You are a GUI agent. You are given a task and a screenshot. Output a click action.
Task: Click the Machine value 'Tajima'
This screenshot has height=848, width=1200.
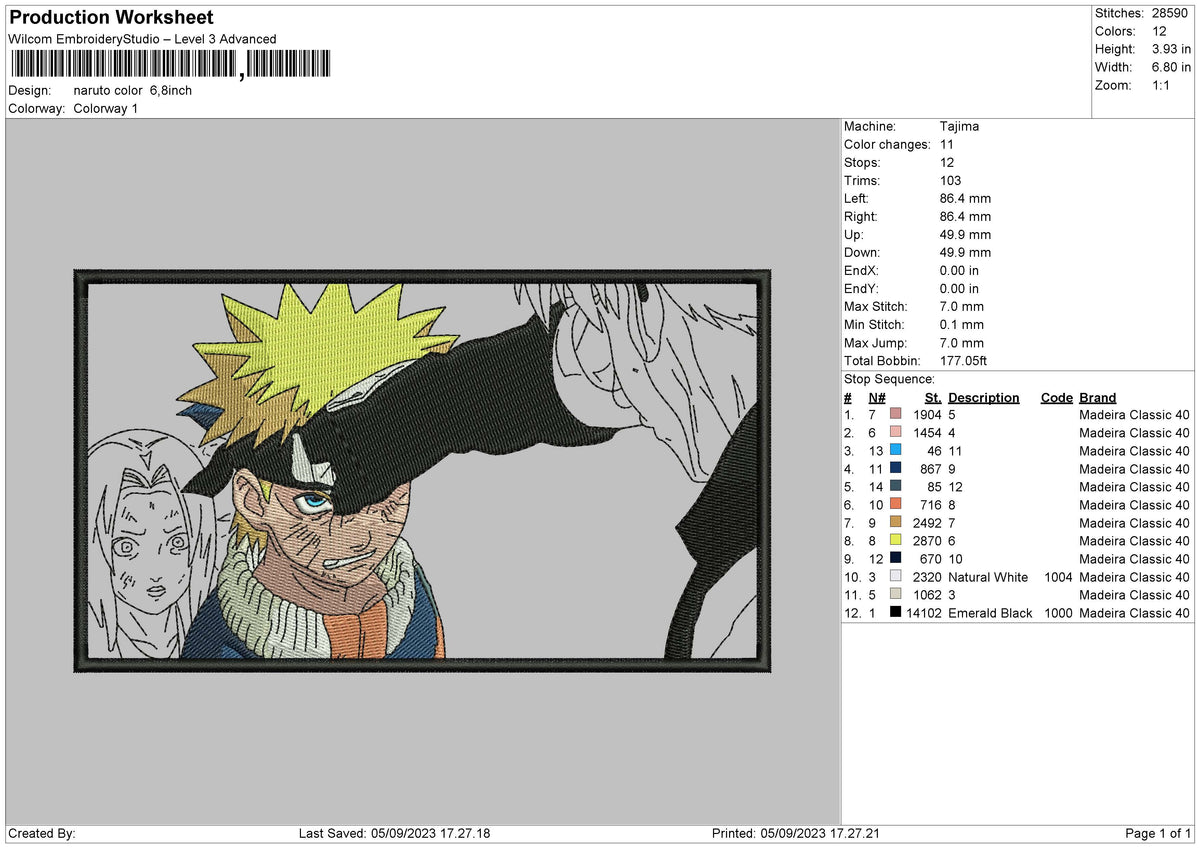click(x=960, y=127)
